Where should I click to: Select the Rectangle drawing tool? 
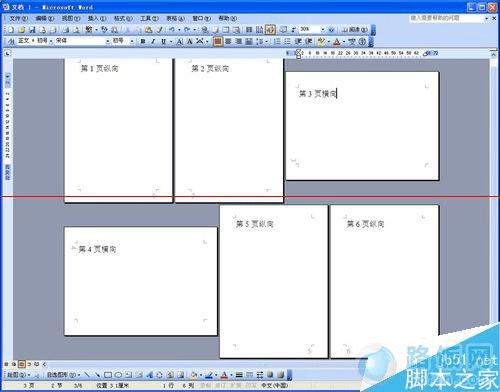(x=108, y=375)
